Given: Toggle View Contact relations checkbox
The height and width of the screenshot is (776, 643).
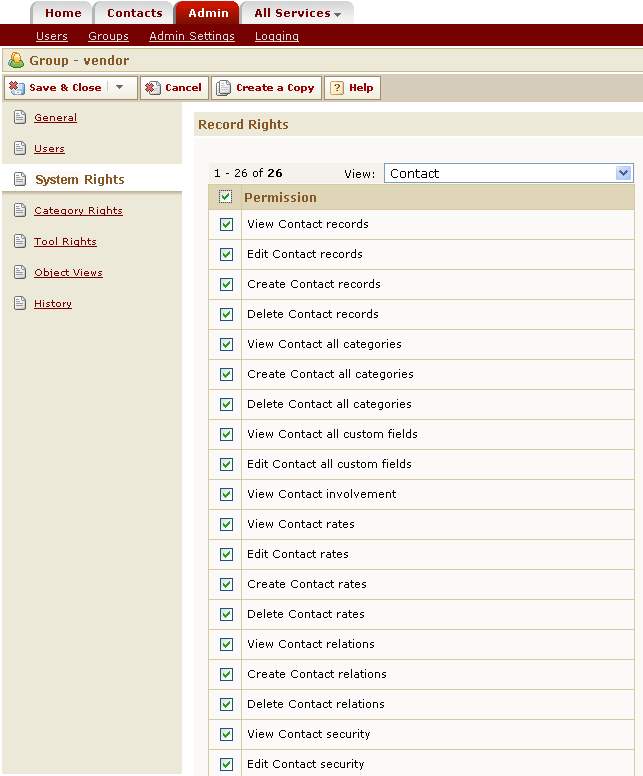Looking at the screenshot, I should (x=226, y=644).
